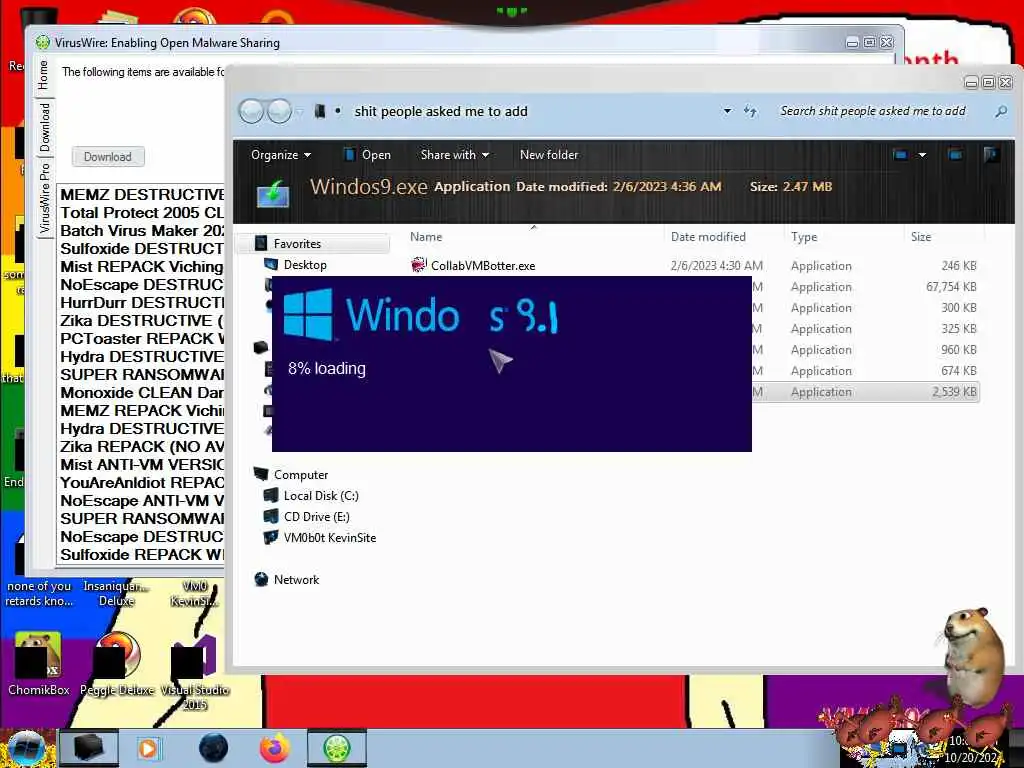Click Open in the Explorer toolbar
Screen dimensions: 1024x768
pos(367,155)
